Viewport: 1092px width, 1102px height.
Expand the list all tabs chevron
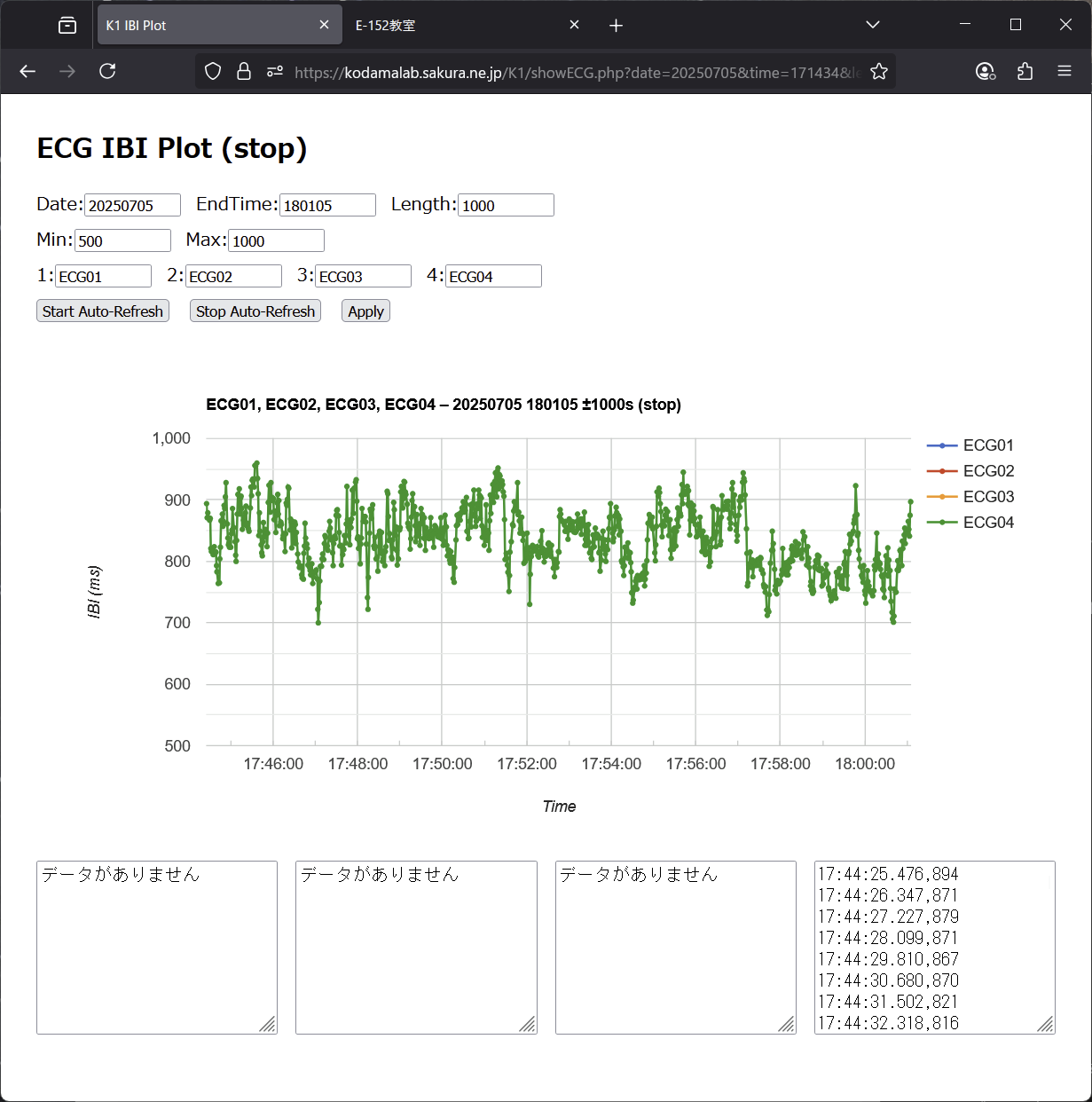click(x=872, y=25)
